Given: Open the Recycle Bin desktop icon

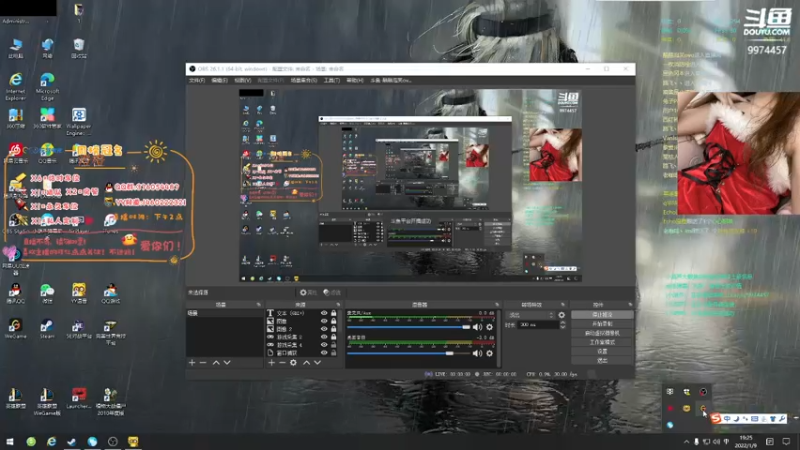Looking at the screenshot, I should pos(79,48).
